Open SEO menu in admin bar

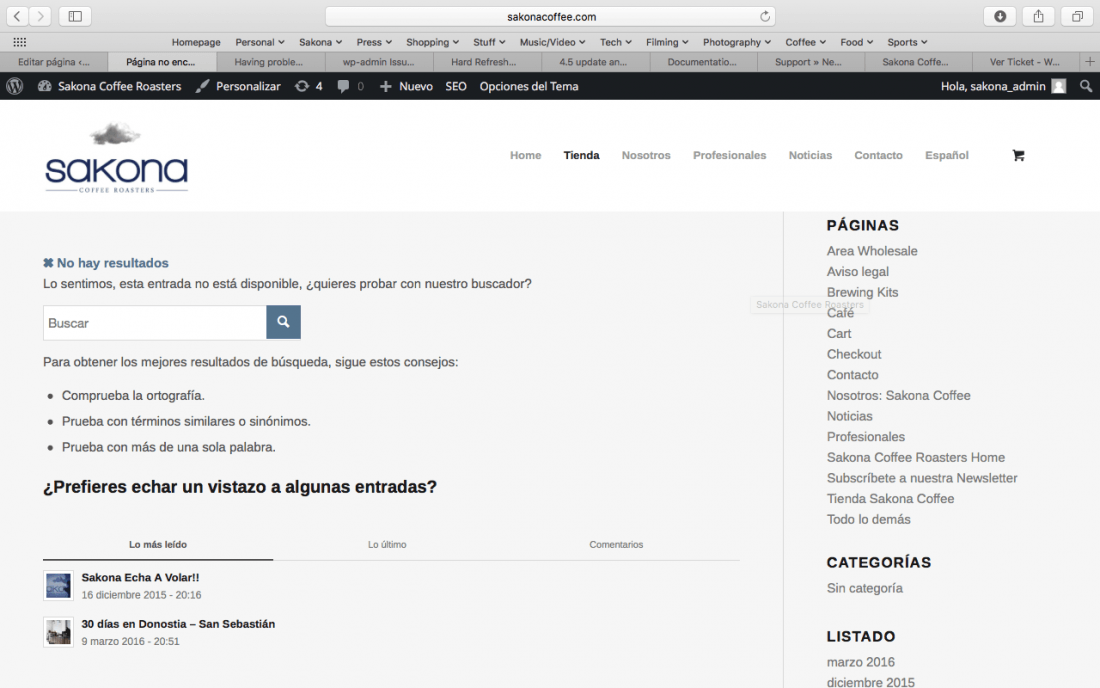point(456,86)
